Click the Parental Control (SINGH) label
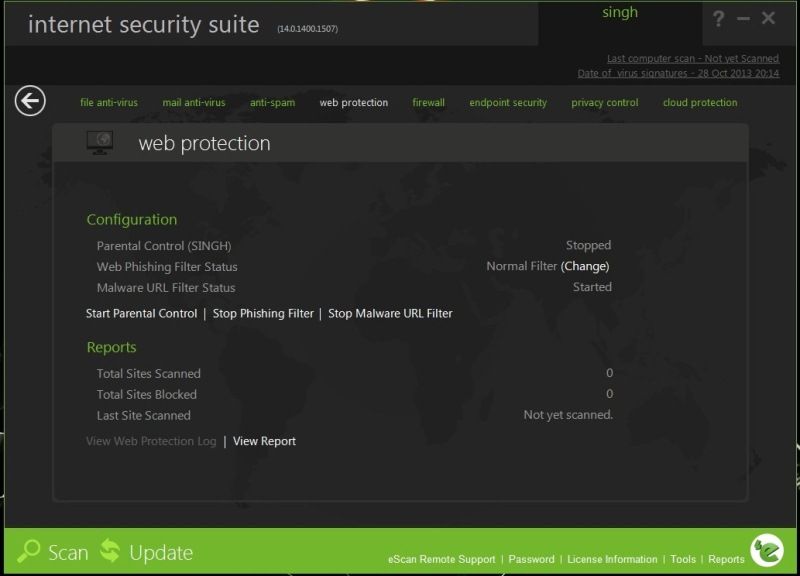 pos(164,246)
